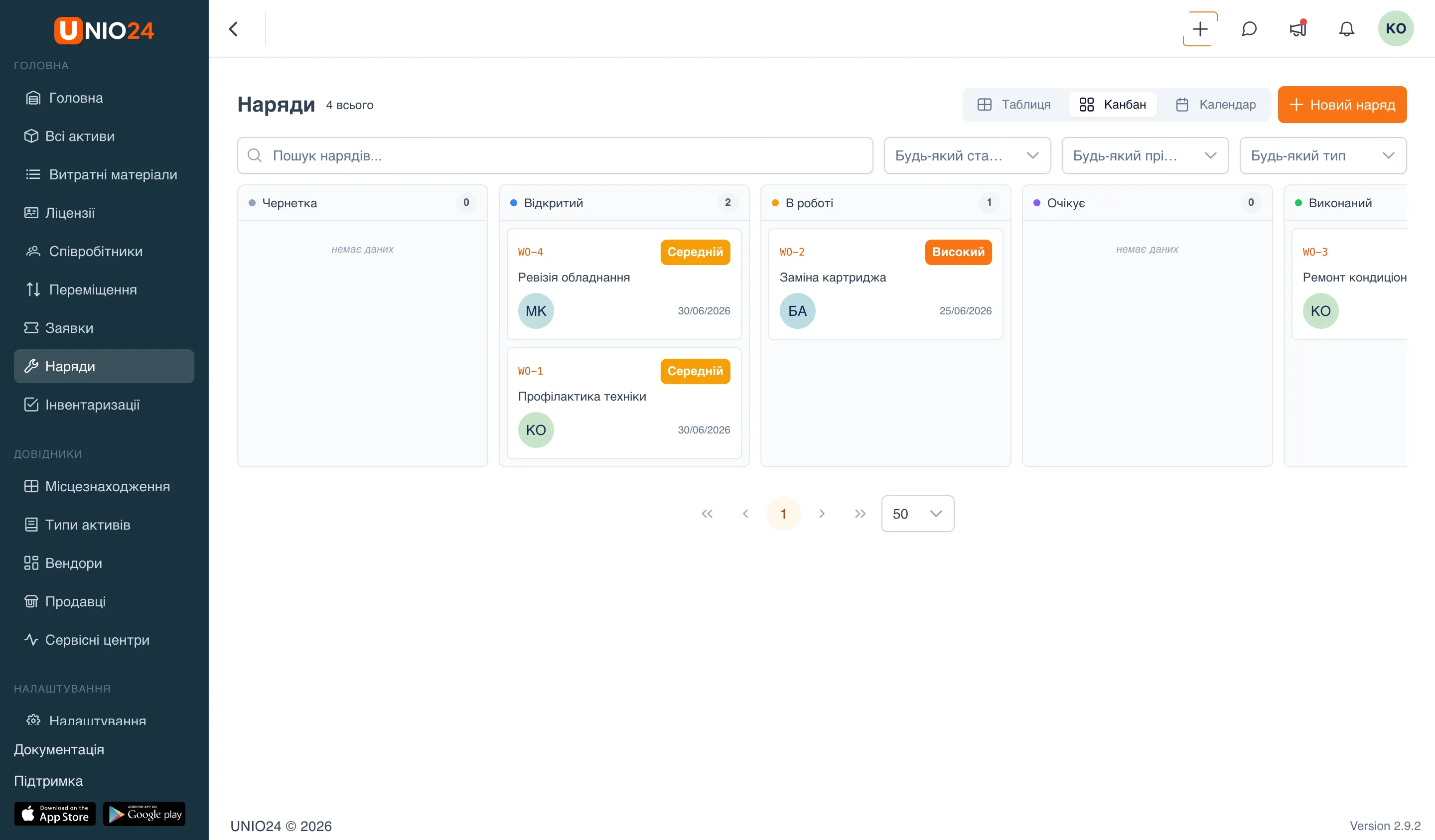Click the search magnifier icon
This screenshot has width=1435, height=840.
pyautogui.click(x=255, y=155)
